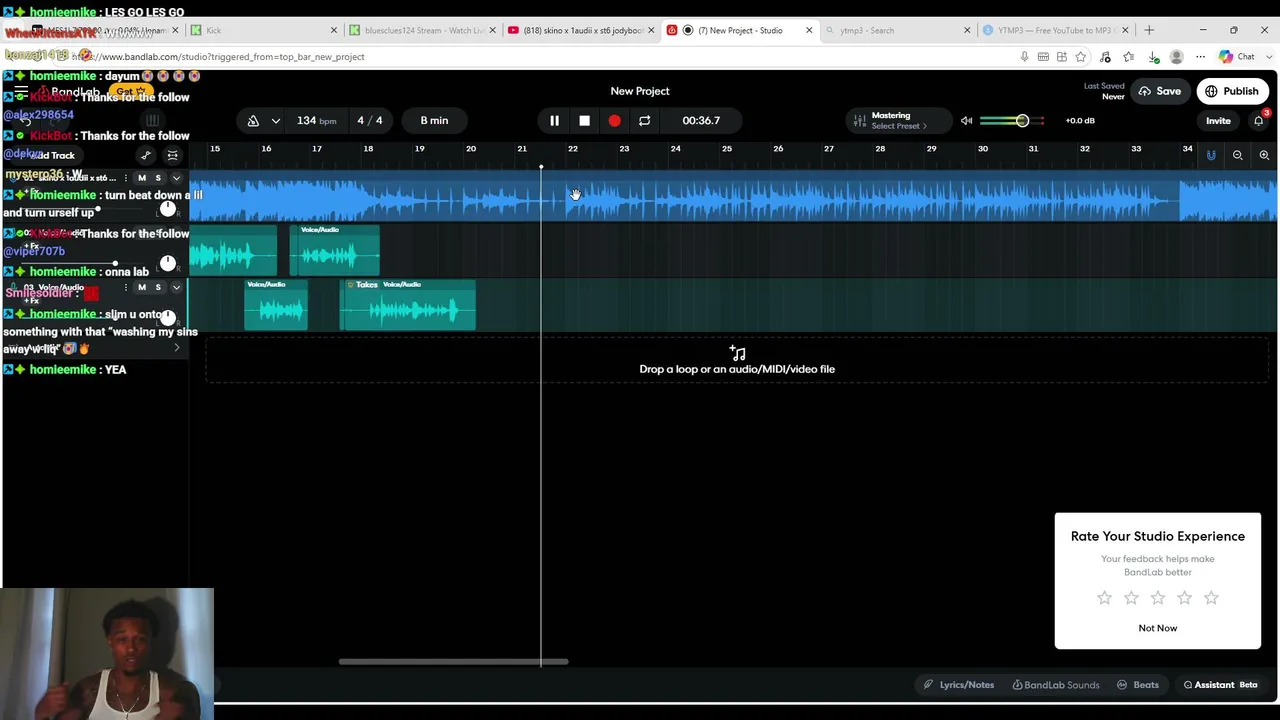
Task: Open a new browser tab with the plus
Action: click(1149, 30)
